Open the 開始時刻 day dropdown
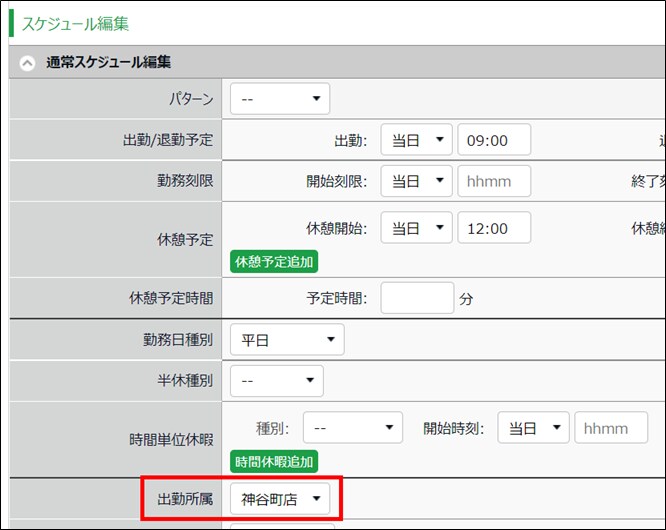666x530 pixels. 532,428
